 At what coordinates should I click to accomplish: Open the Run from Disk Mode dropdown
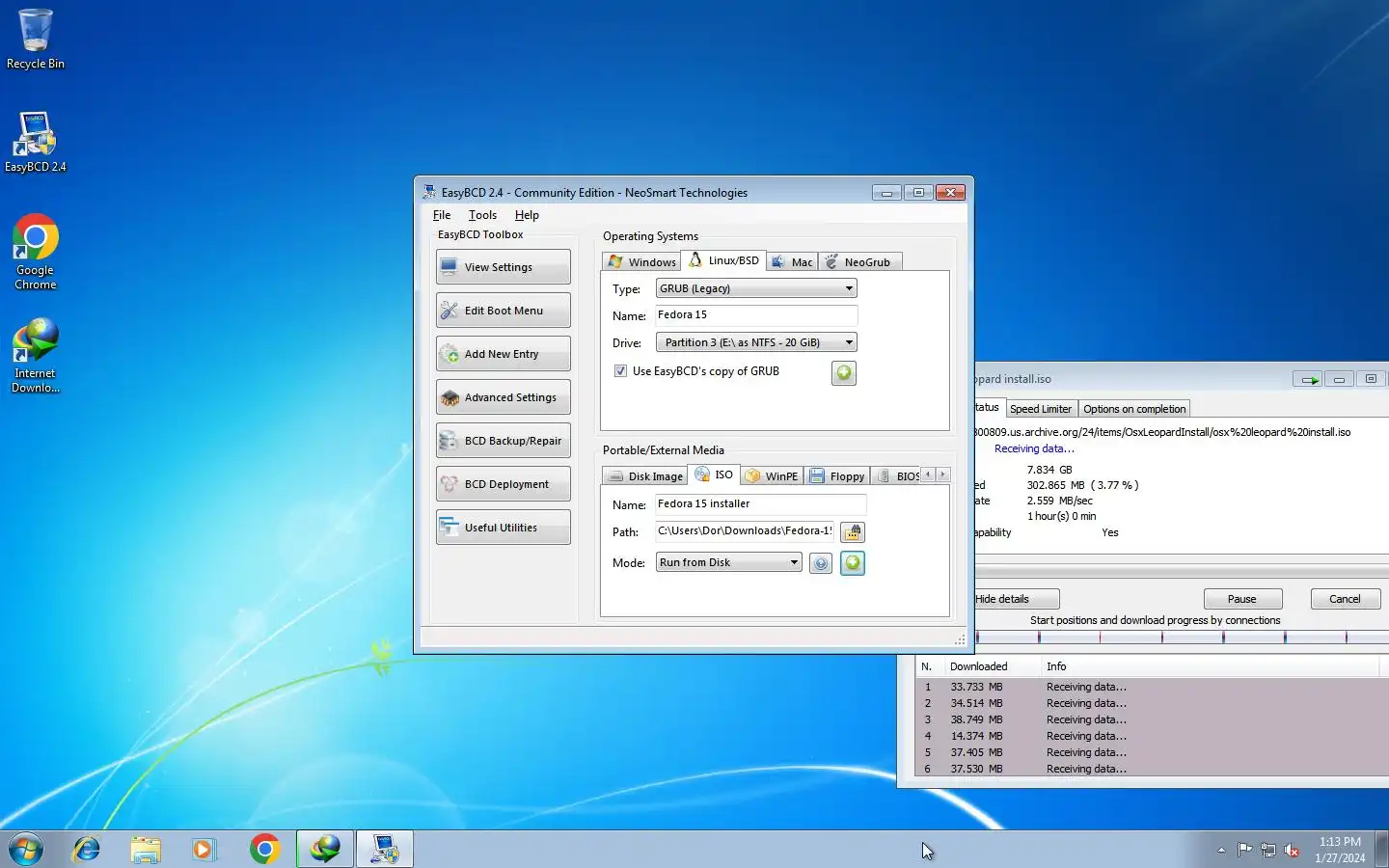point(729,562)
